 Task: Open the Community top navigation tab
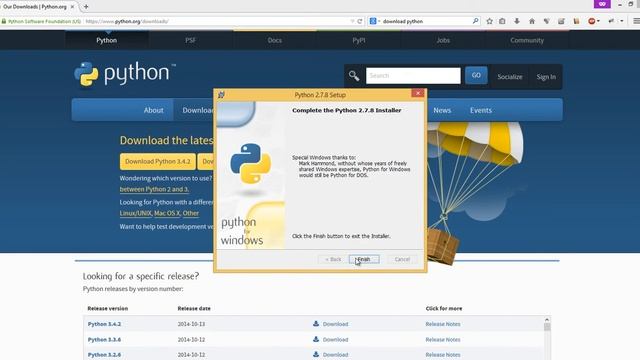[527, 40]
